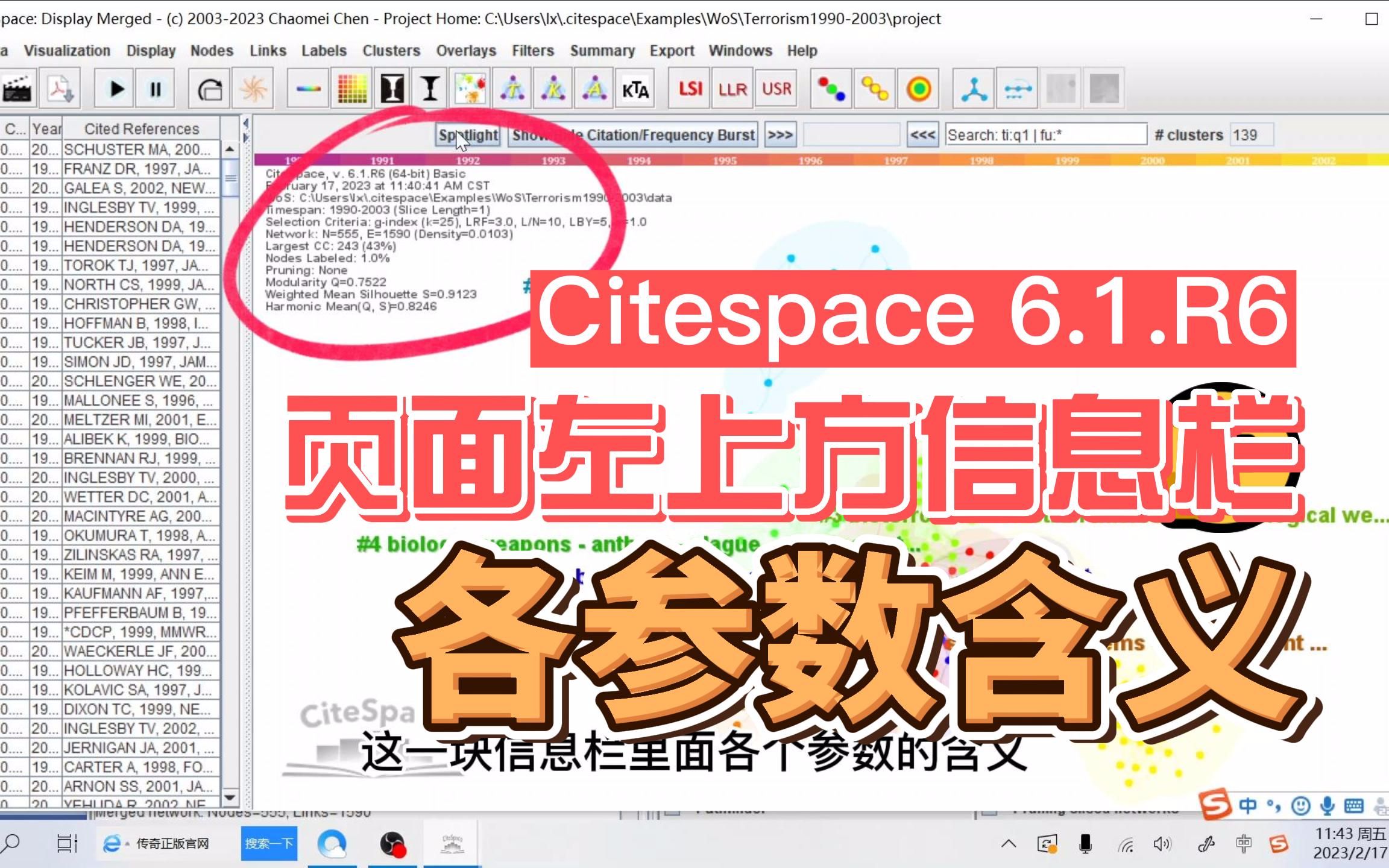Label clusters by abstract terms (A icon)

(x=594, y=89)
